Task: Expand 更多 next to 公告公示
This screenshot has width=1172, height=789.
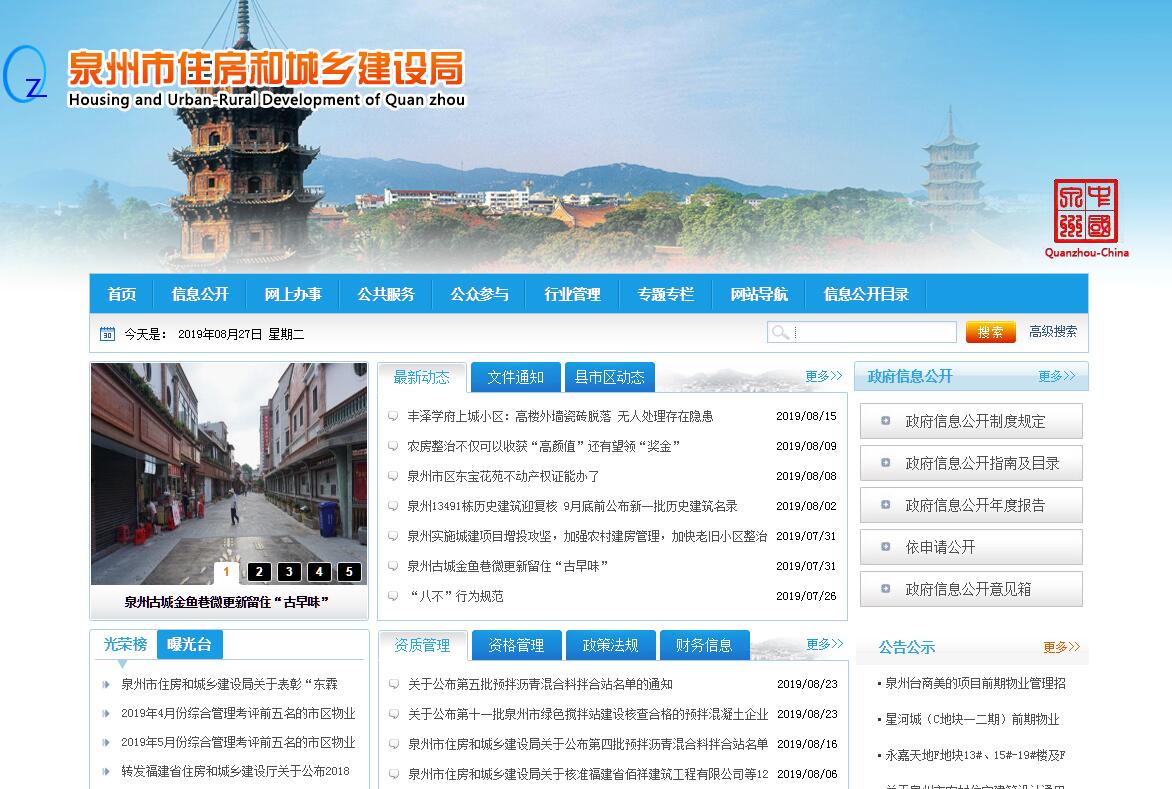Action: coord(1061,647)
